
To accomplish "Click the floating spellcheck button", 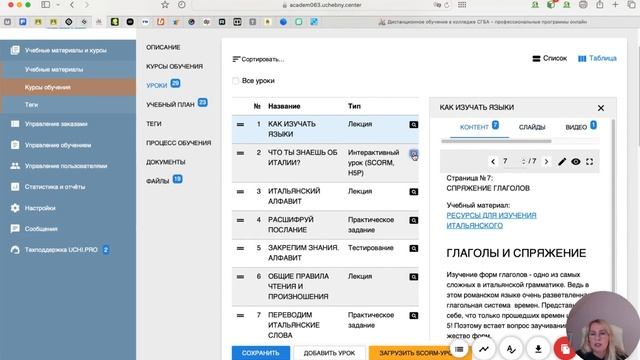I will coord(511,349).
